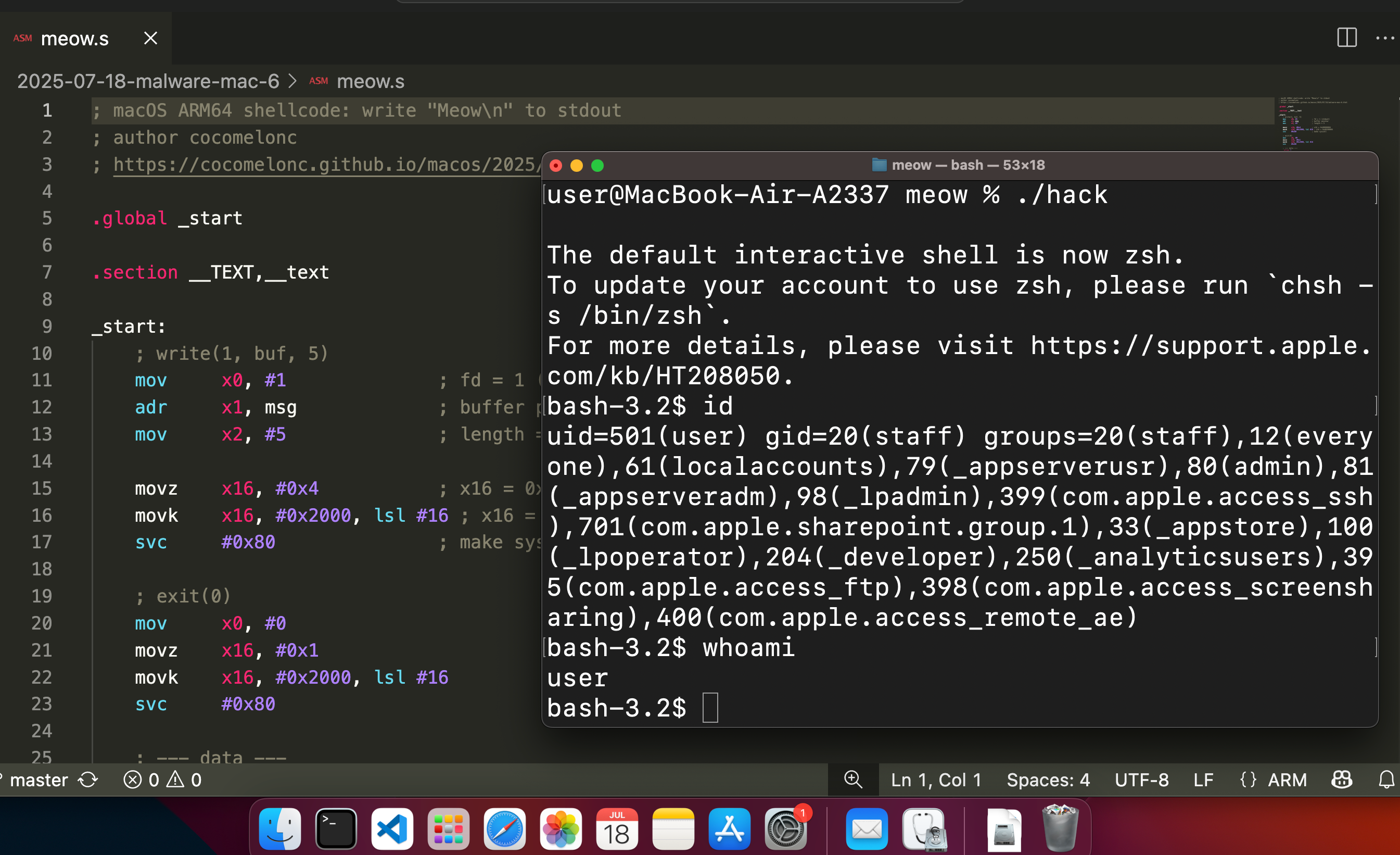Open Copilot status icon
The width and height of the screenshot is (1400, 855).
pyautogui.click(x=1342, y=779)
